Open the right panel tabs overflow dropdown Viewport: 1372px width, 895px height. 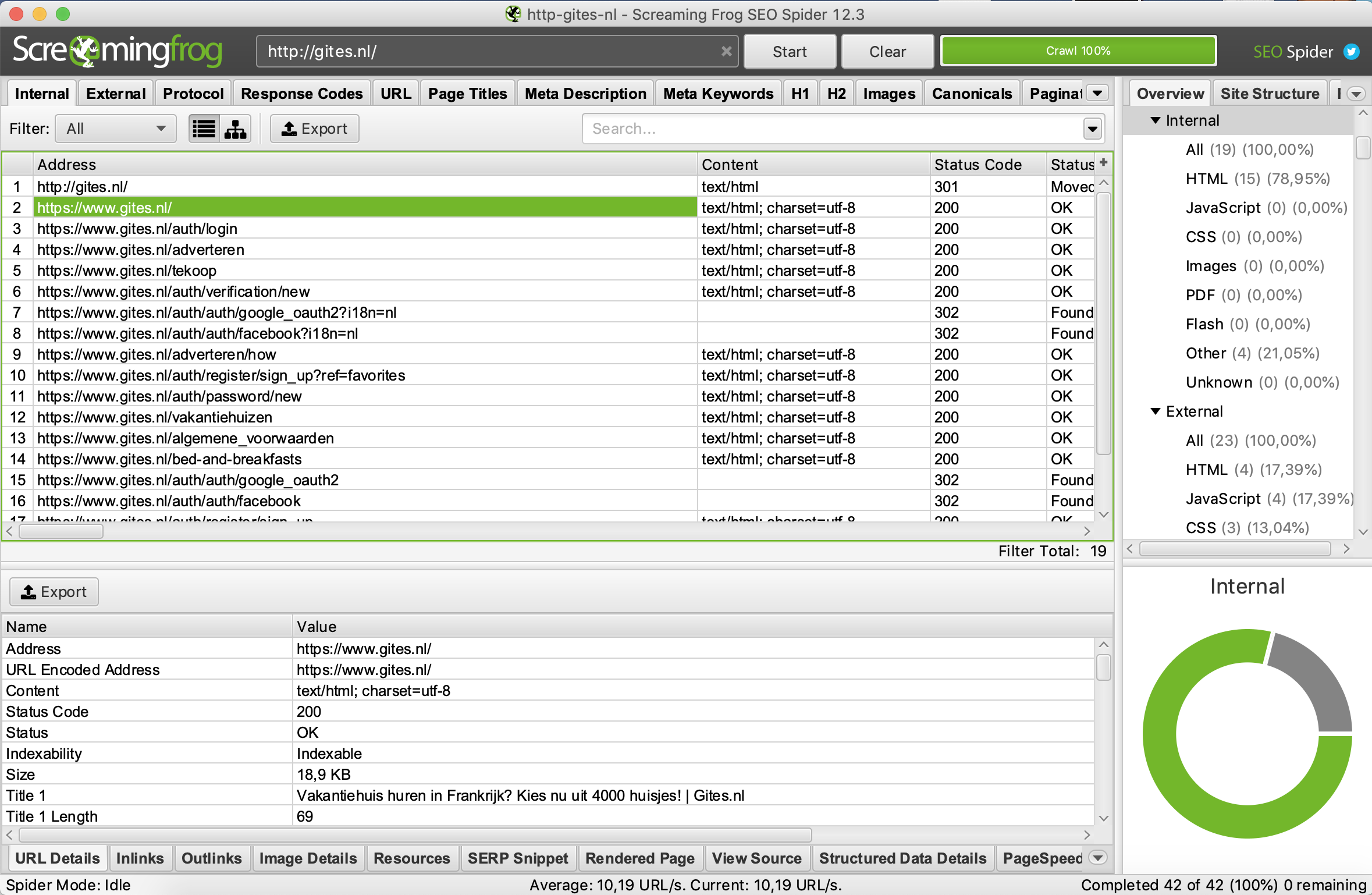[x=1356, y=94]
